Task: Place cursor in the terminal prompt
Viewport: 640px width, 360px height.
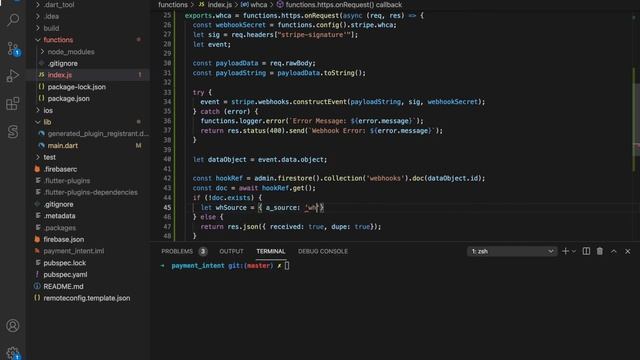Action: (287, 266)
